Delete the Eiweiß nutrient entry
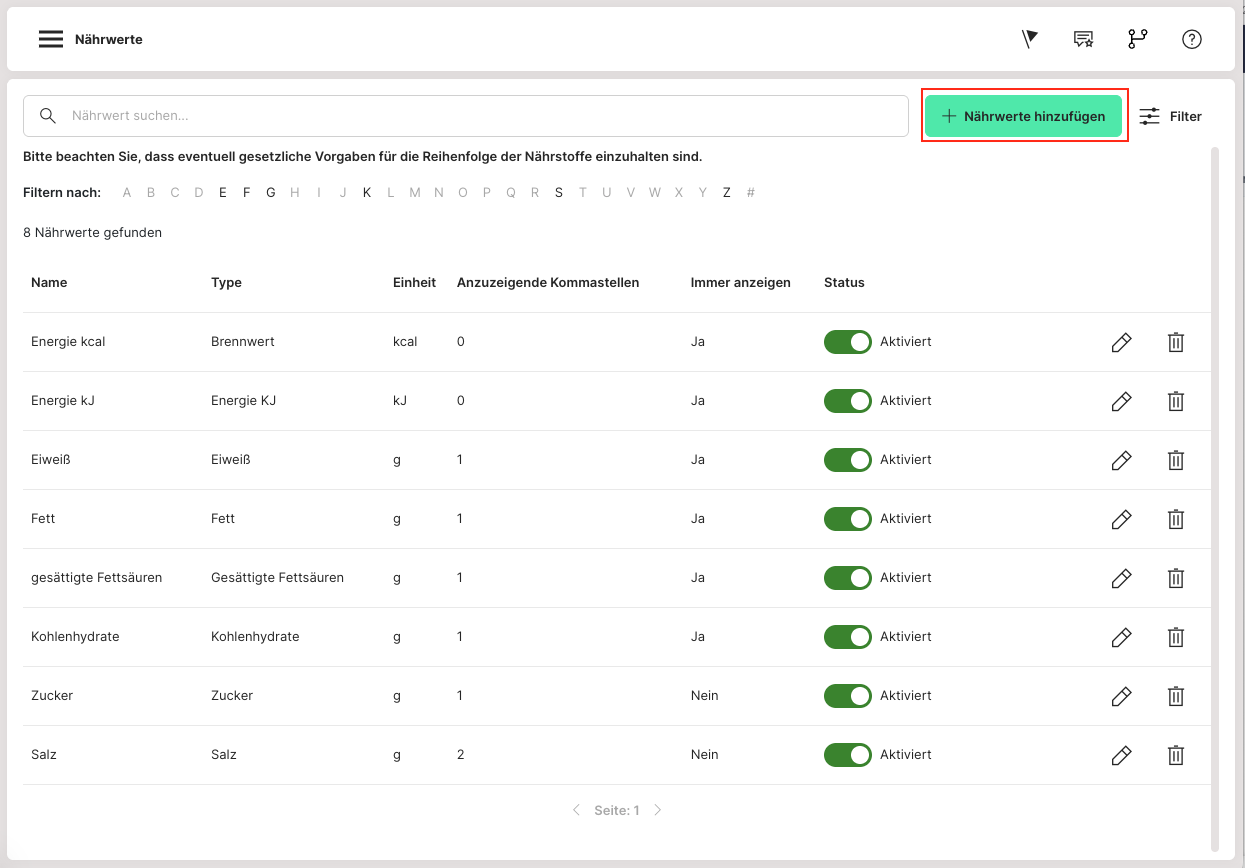This screenshot has height=868, width=1245. tap(1176, 460)
